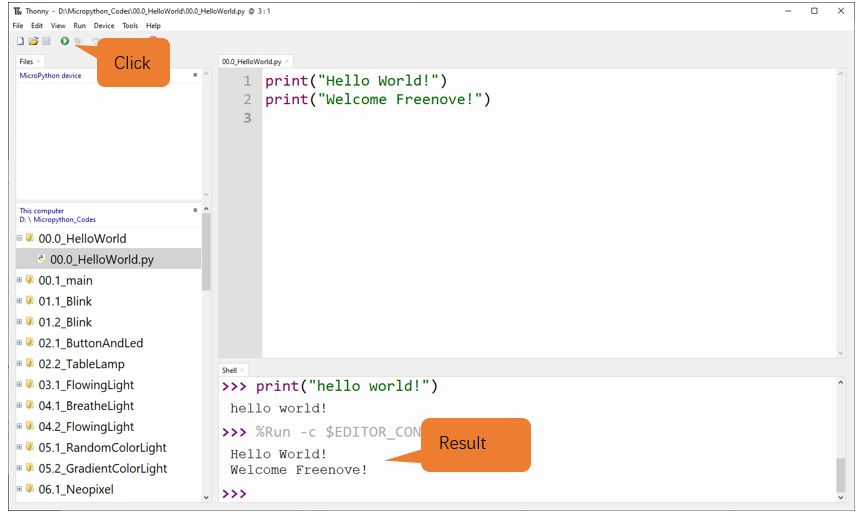The image size is (863, 515).
Task: Expand the 01.2_Blink folder
Action: [x=19, y=322]
